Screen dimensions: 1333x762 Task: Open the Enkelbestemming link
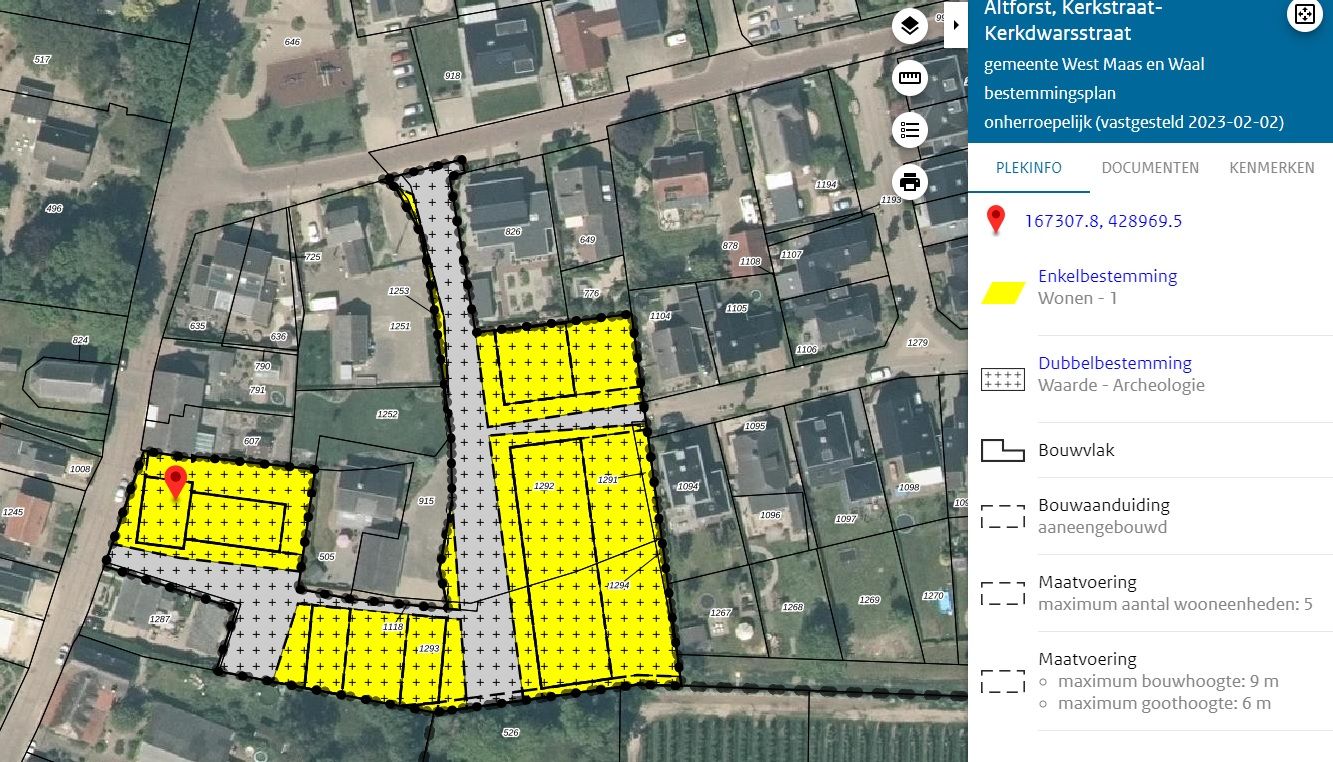coord(1107,276)
